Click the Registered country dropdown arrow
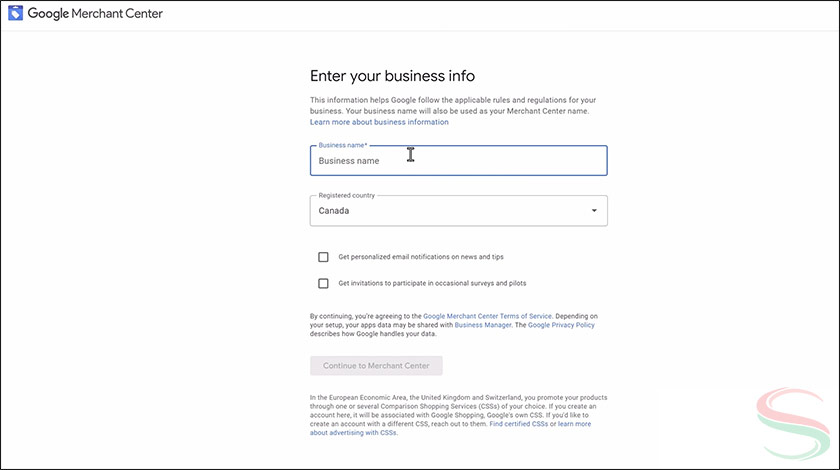This screenshot has height=470, width=840. [x=594, y=211]
